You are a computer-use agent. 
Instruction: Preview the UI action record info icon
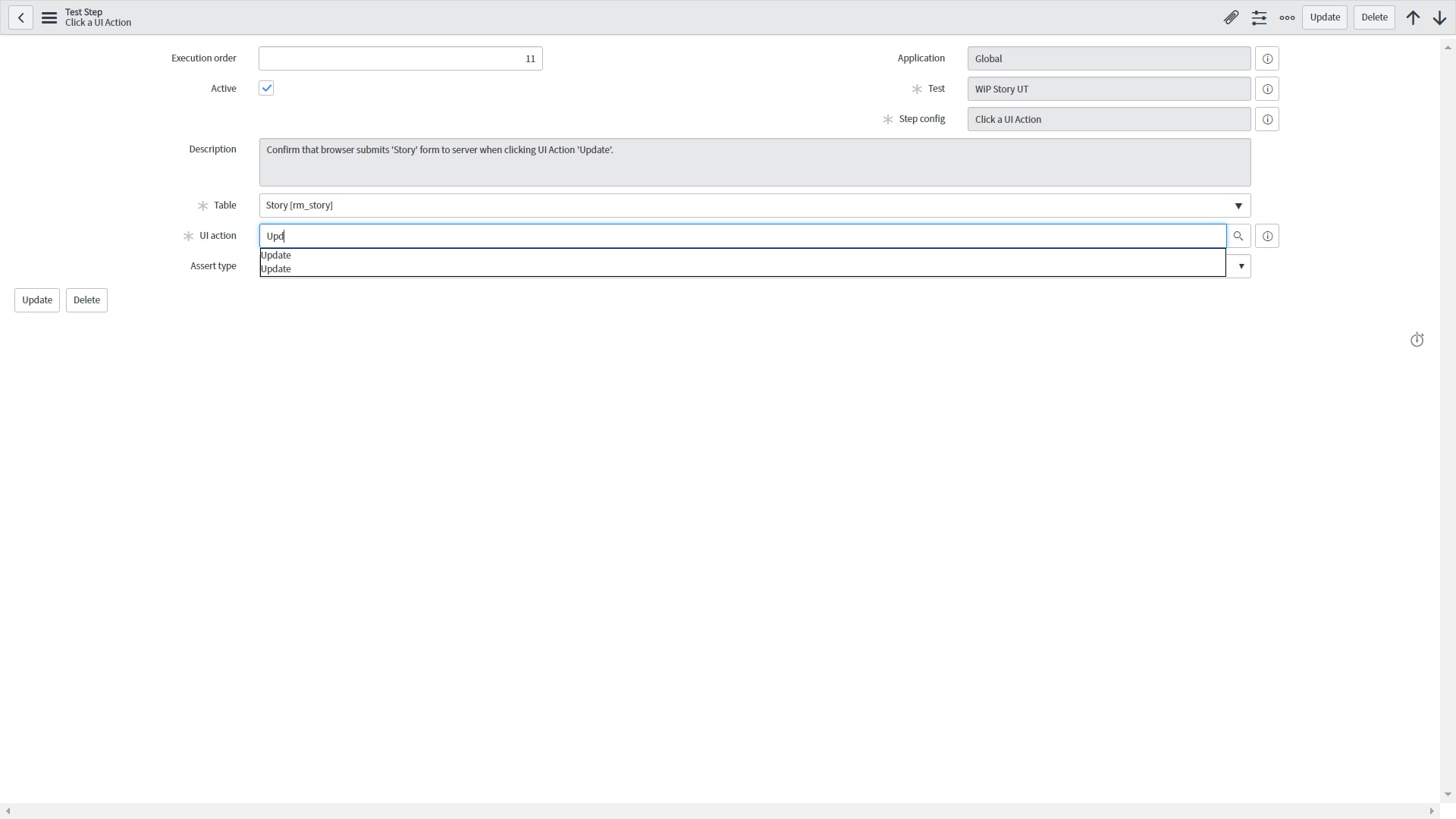[x=1267, y=236]
